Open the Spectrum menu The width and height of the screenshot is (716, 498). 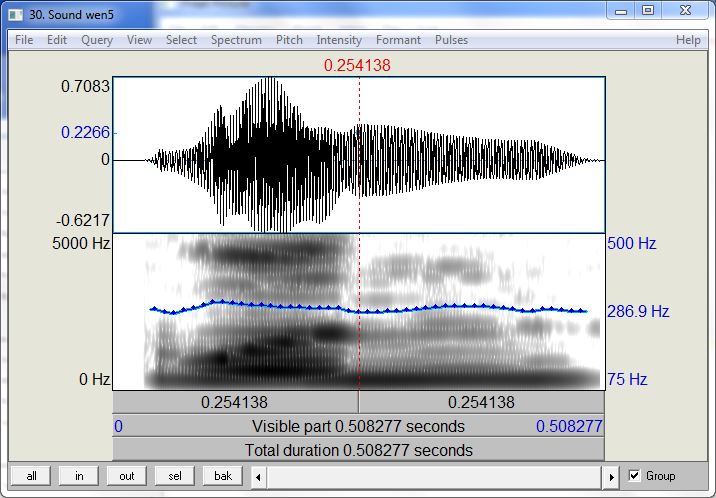[x=236, y=40]
